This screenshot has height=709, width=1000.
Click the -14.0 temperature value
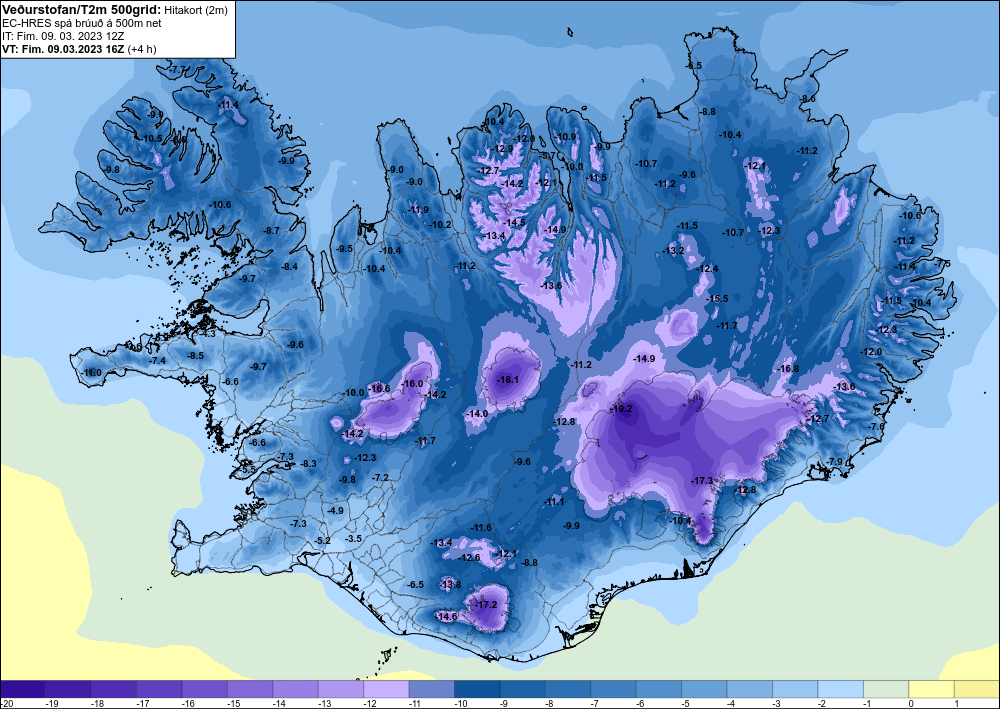pyautogui.click(x=477, y=414)
